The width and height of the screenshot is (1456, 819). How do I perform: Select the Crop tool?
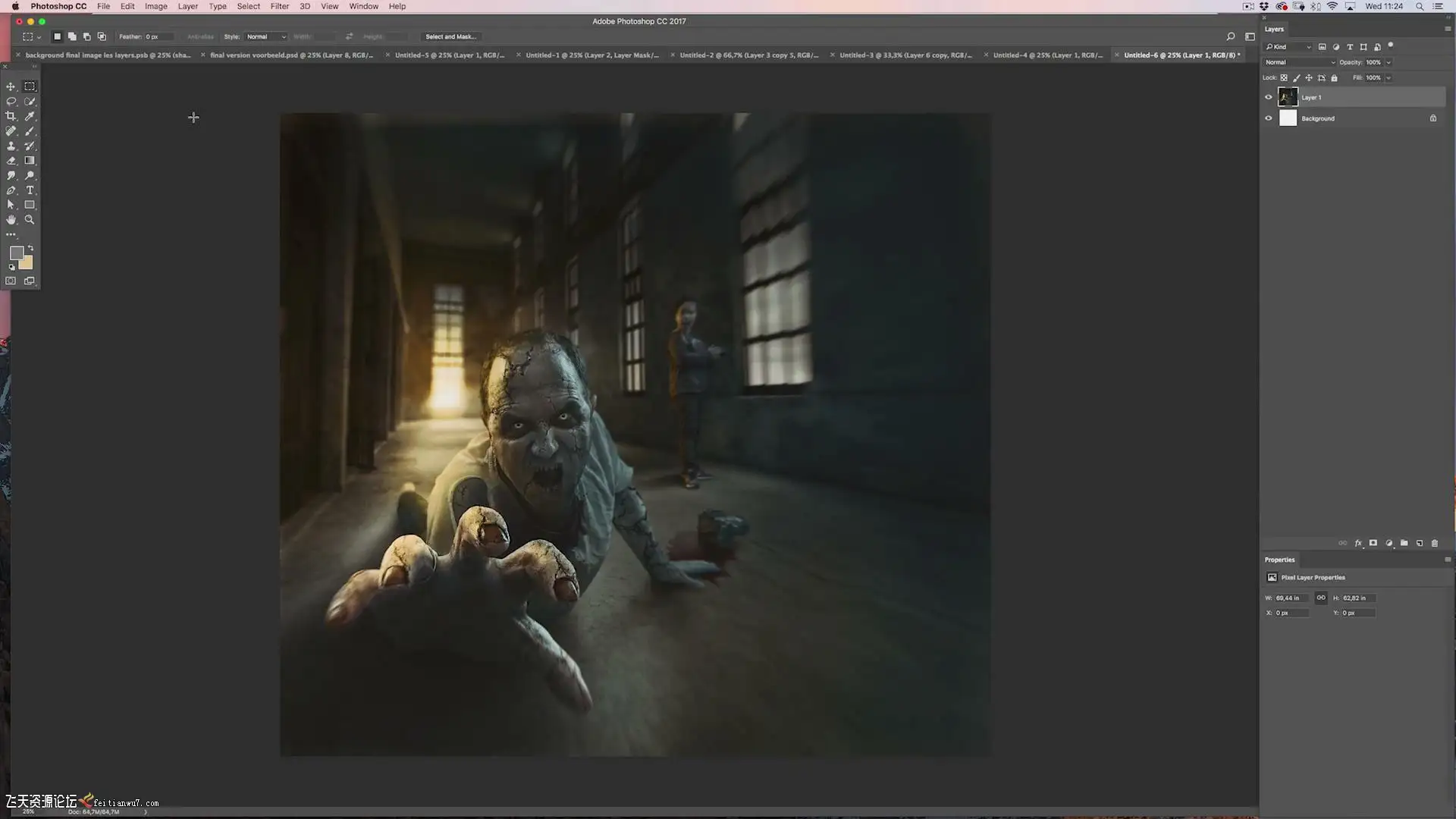pyautogui.click(x=11, y=116)
